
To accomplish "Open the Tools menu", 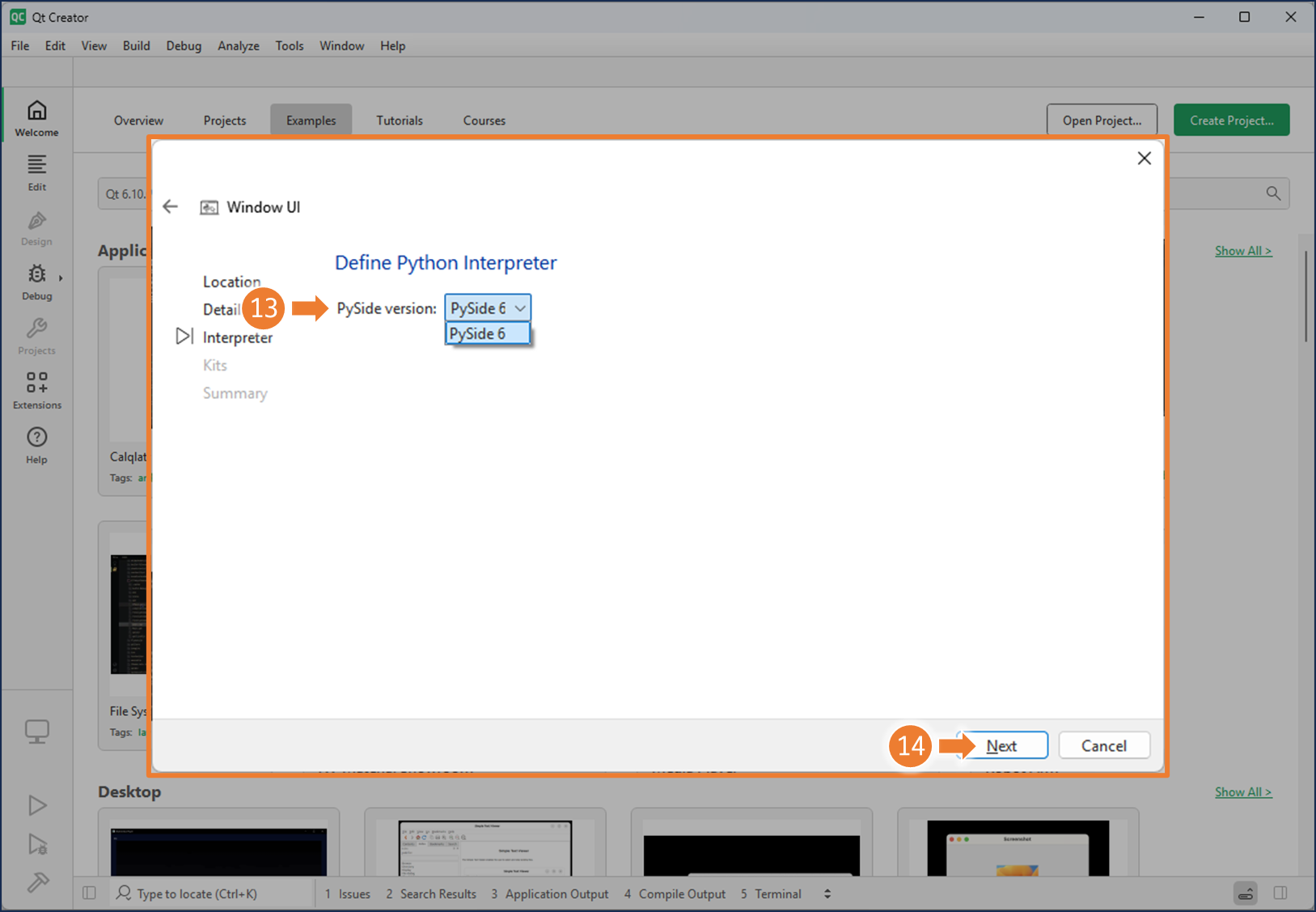I will click(x=290, y=46).
